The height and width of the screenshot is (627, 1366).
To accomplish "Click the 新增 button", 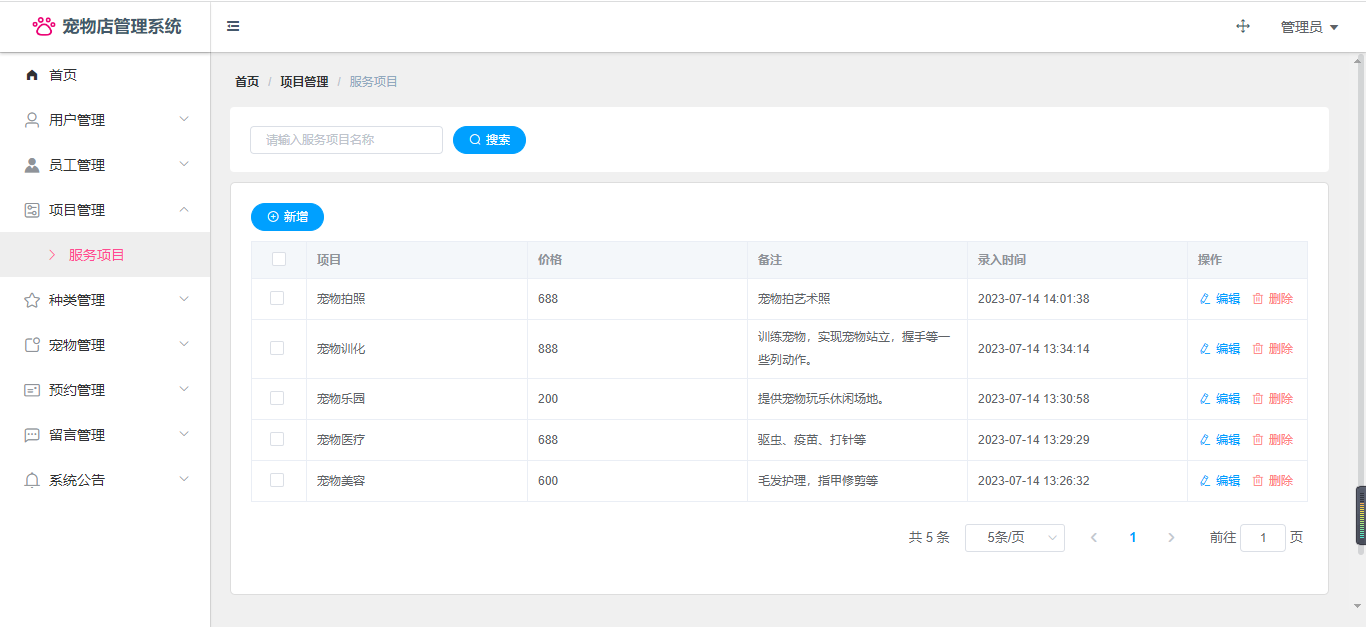I will [287, 217].
